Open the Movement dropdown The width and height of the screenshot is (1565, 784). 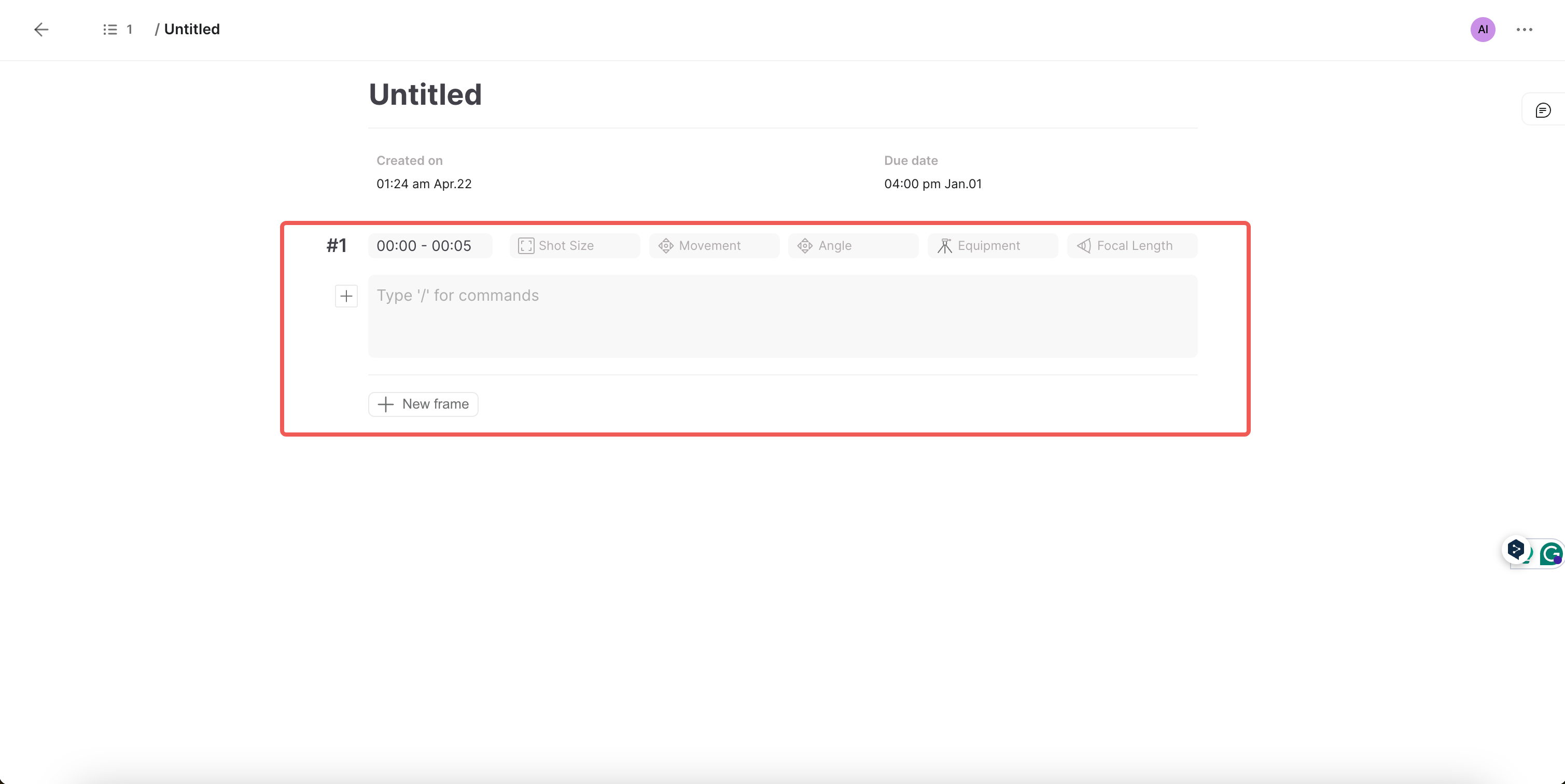click(x=714, y=245)
